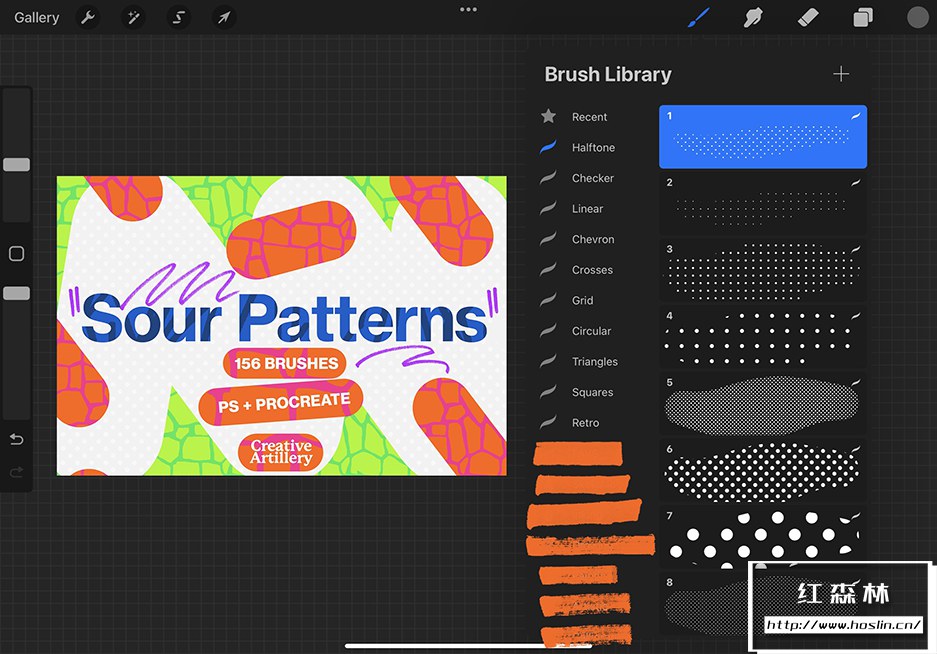937x654 pixels.
Task: Select halftone brush 5
Action: [x=763, y=404]
